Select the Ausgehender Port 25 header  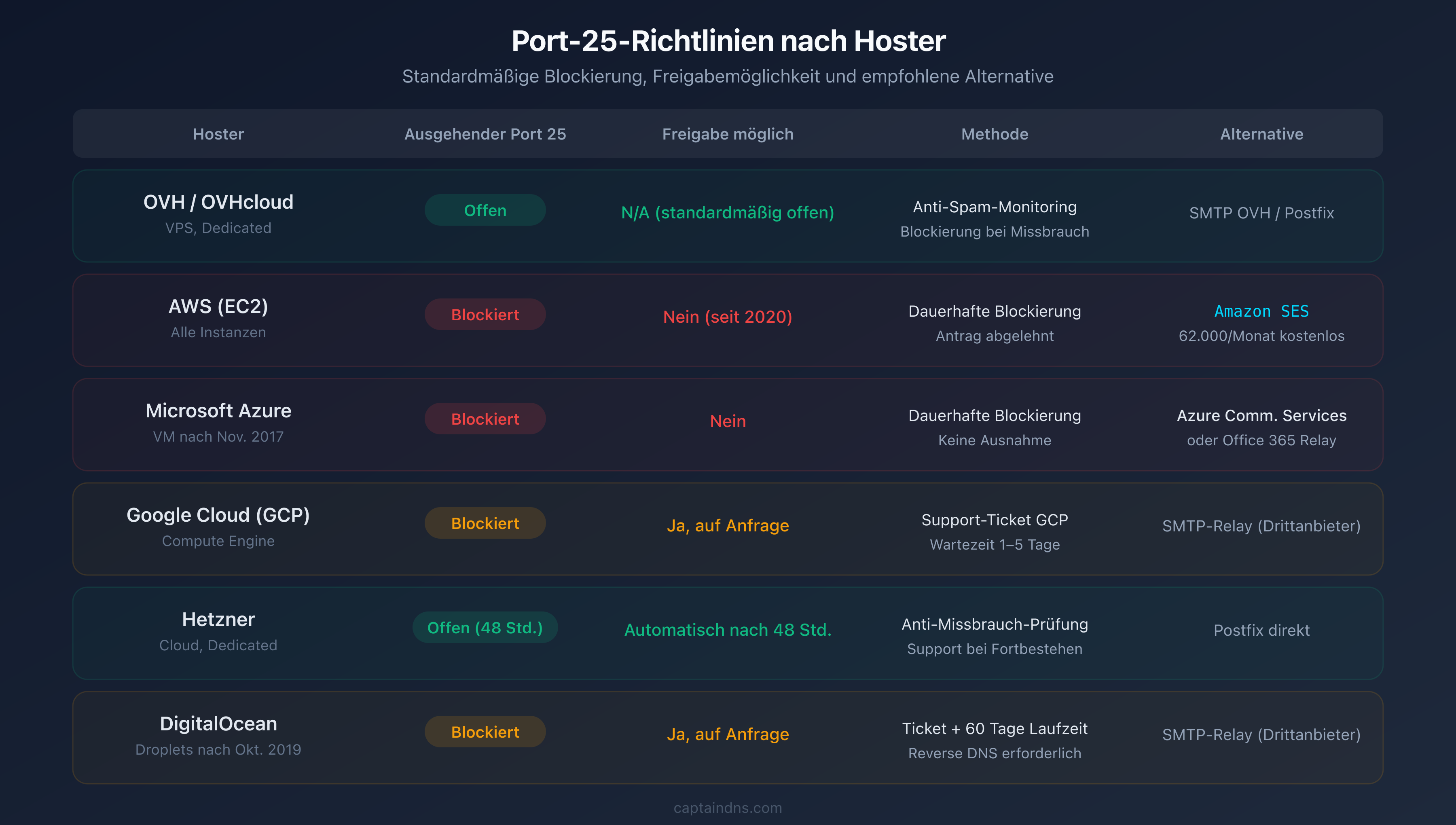tap(485, 134)
